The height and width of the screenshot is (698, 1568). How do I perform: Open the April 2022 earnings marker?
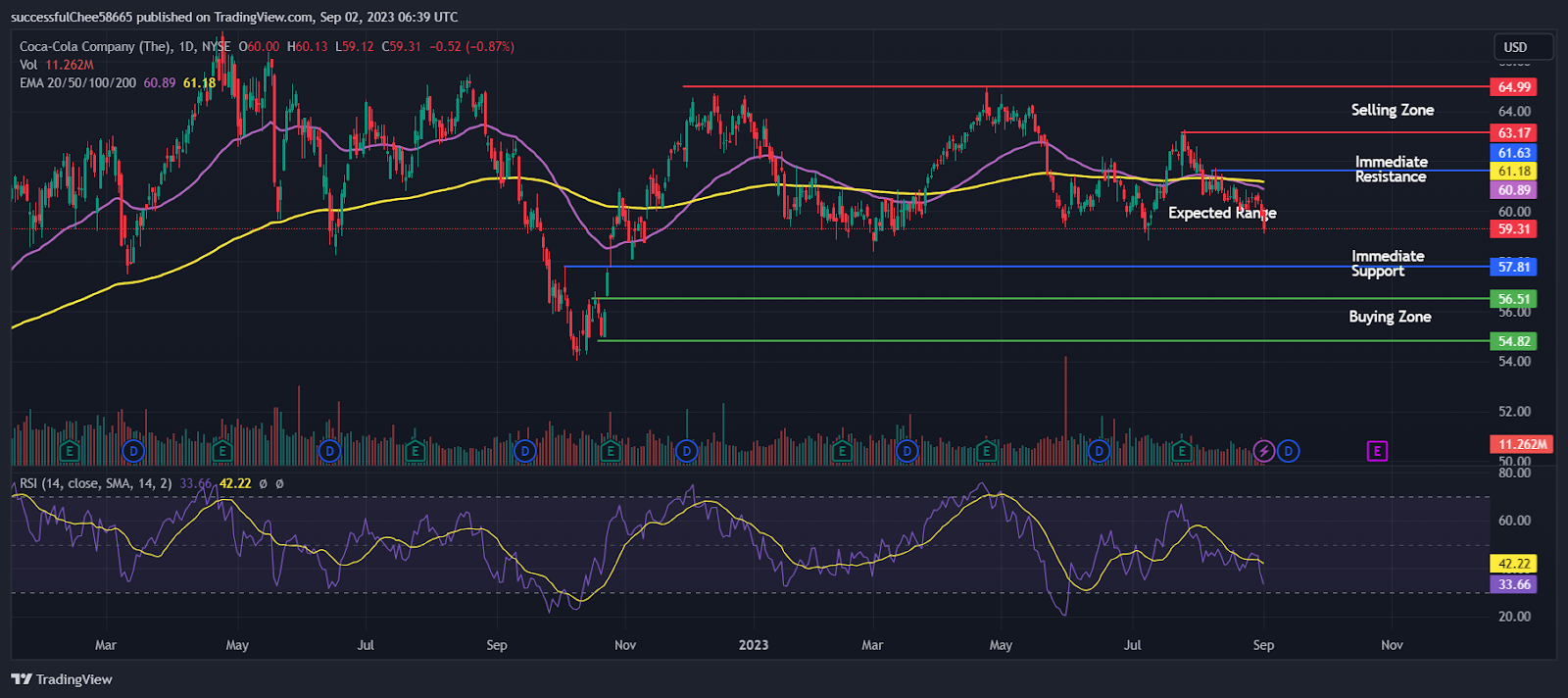[x=222, y=451]
